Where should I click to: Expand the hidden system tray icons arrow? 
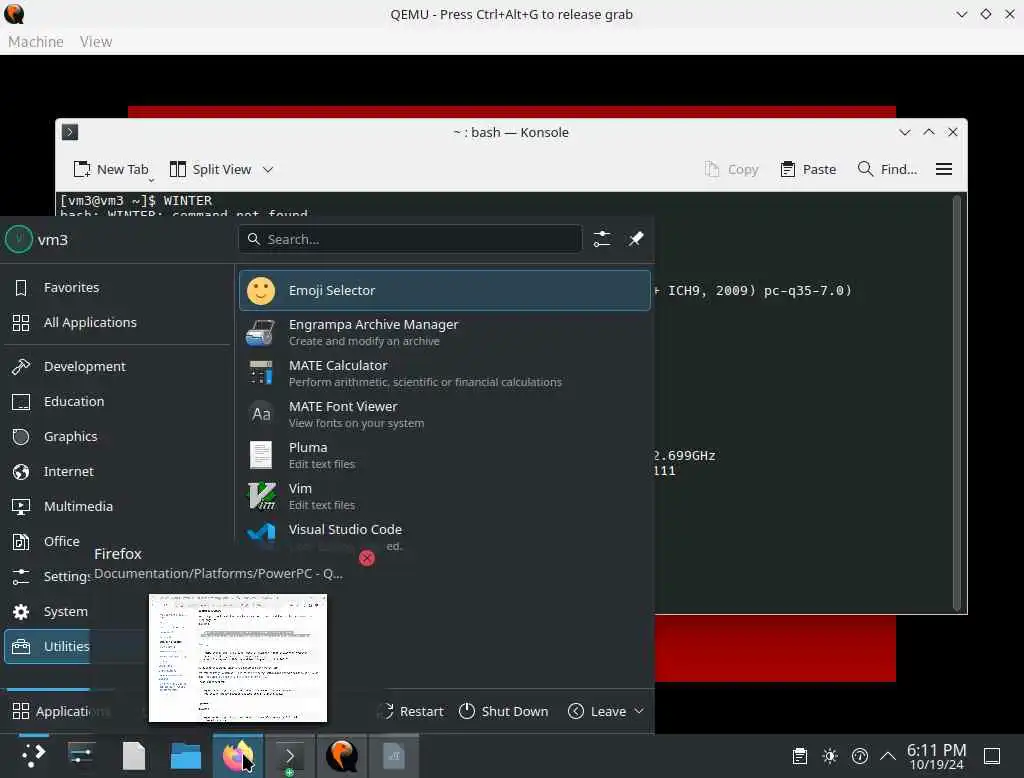(x=888, y=756)
